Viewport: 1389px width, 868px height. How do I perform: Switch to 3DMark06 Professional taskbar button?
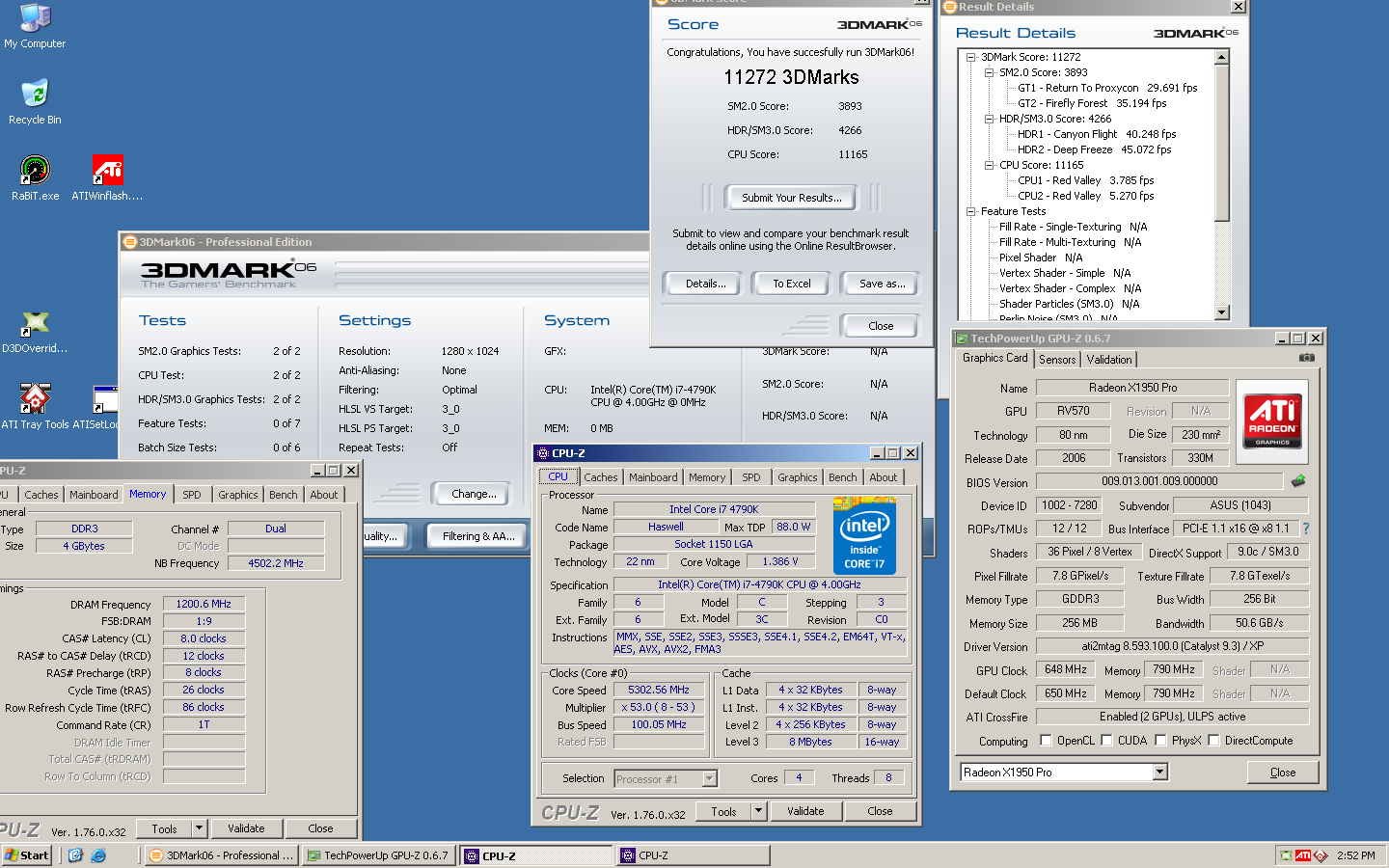click(x=222, y=855)
